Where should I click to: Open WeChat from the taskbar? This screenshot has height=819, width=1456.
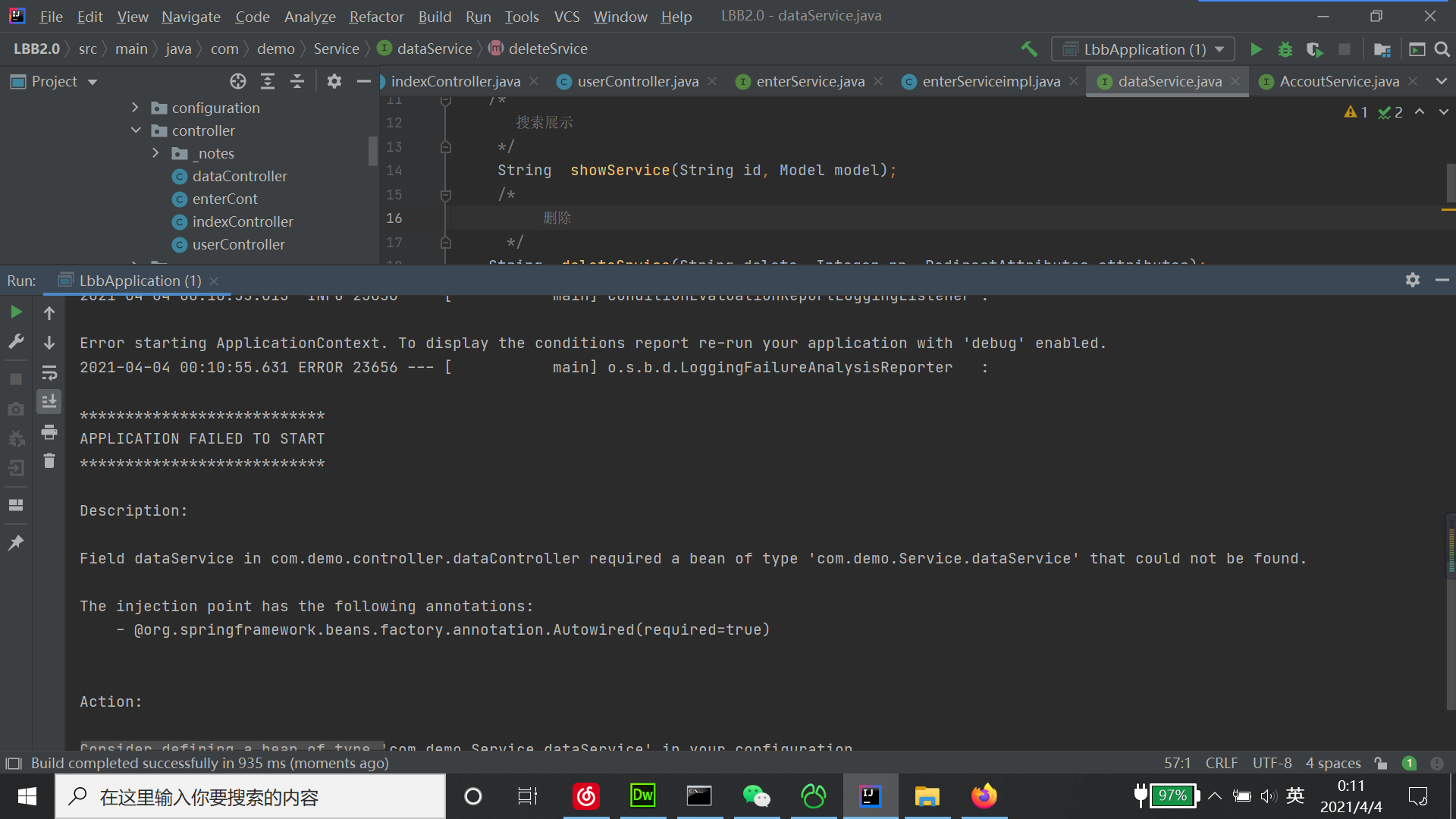tap(756, 796)
